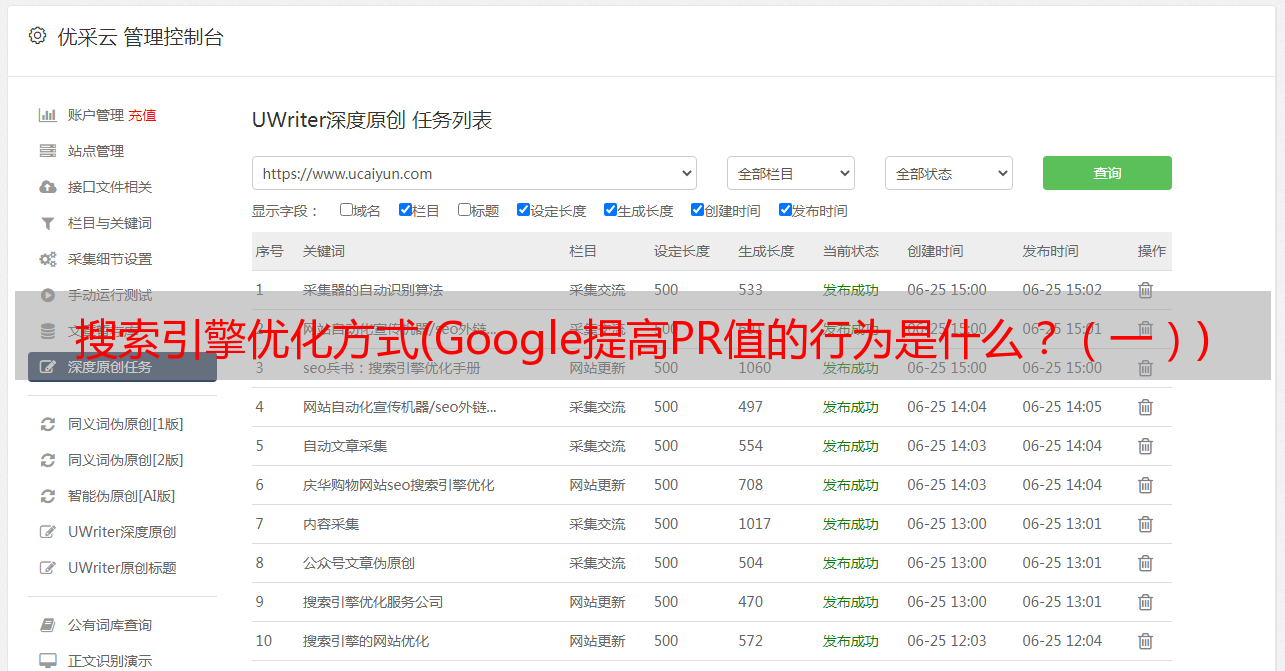Screen dimensions: 1285x671
Task: Open 栏目与关键词 in the sidebar
Action: tap(110, 223)
